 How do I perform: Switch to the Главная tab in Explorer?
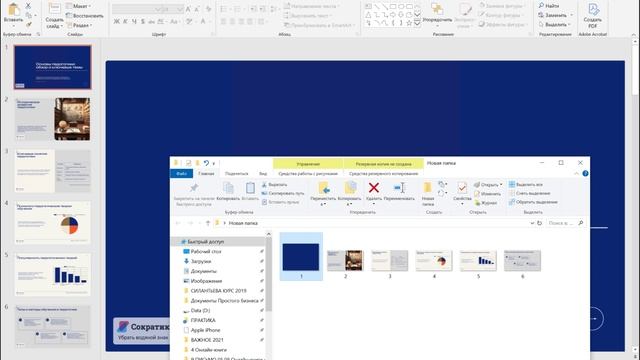coord(206,173)
